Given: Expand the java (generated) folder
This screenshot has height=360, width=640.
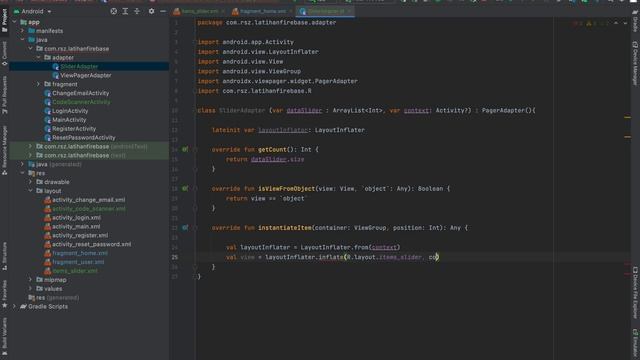Looking at the screenshot, I should (22, 164).
